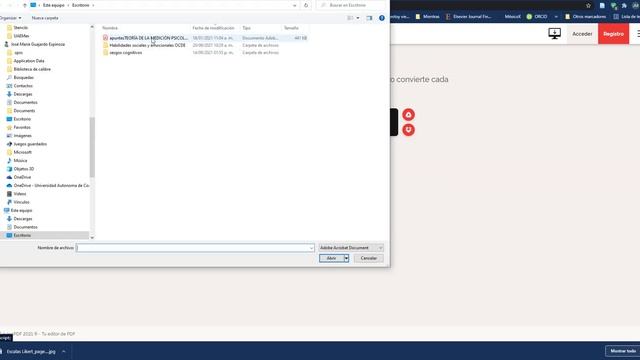This screenshot has height=360, width=640.
Task: Select Búsquedas in the navigation tree
Action: tap(23, 78)
